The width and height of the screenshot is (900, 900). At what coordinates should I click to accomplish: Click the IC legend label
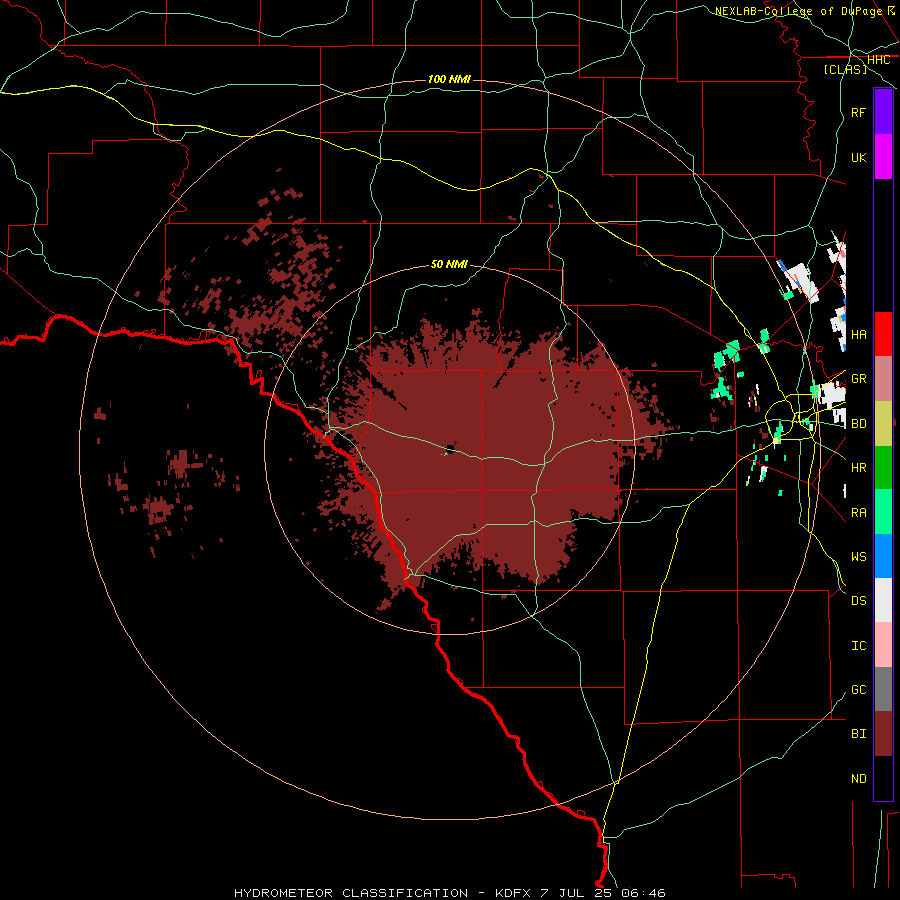858,645
